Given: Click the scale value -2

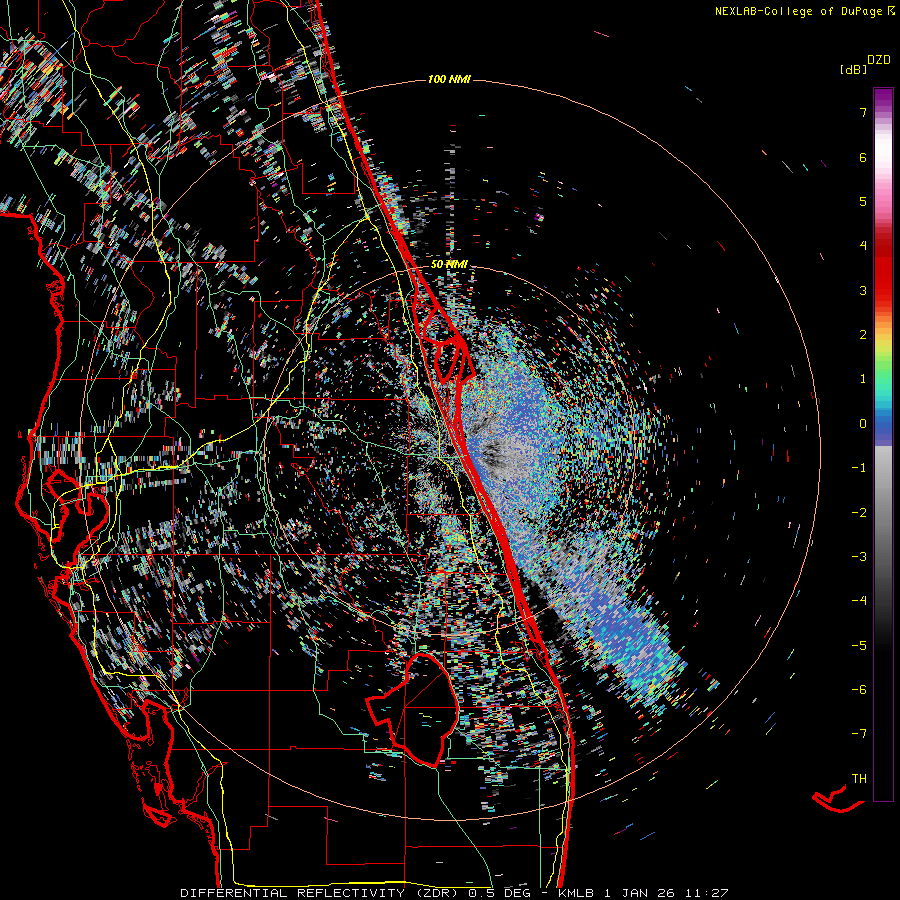Looking at the screenshot, I should [x=859, y=512].
